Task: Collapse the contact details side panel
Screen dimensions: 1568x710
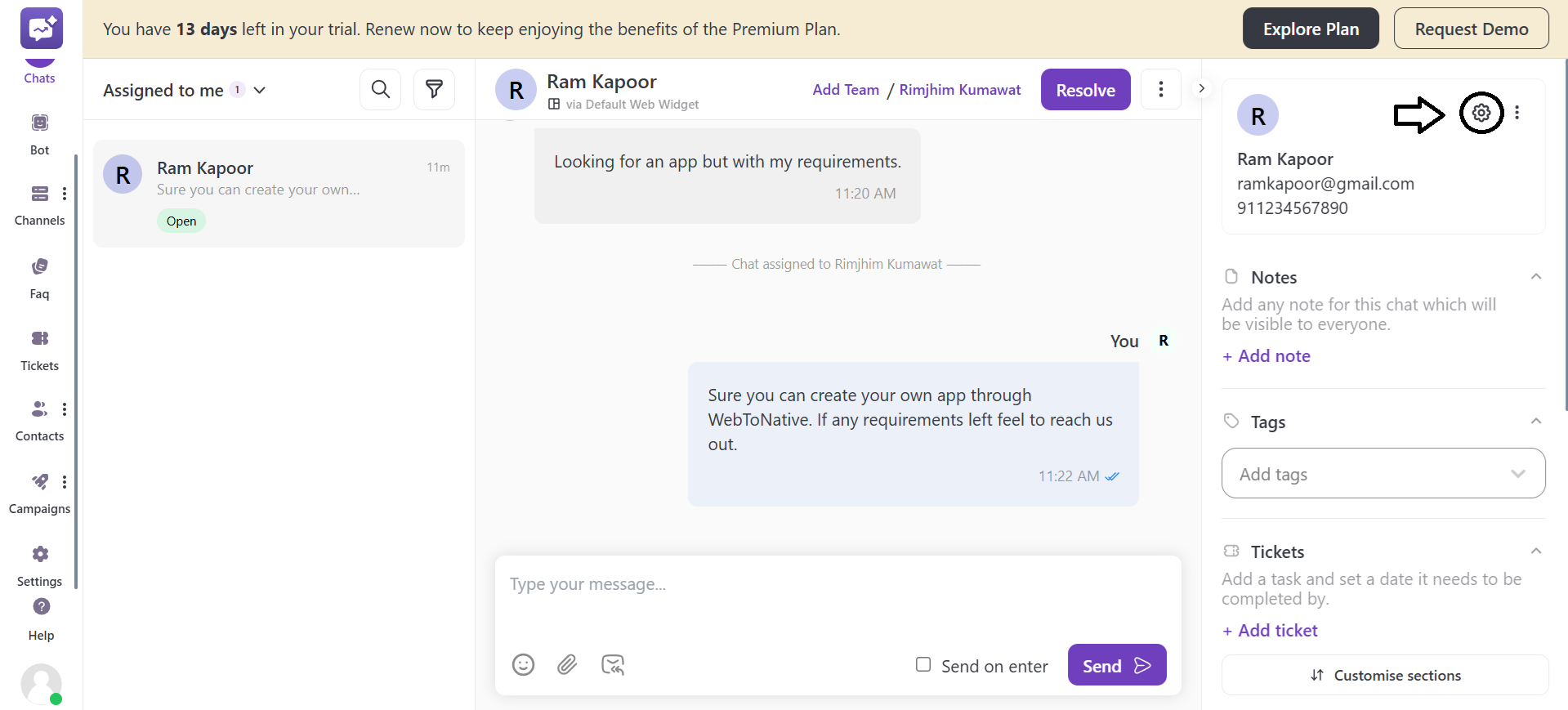Action: click(x=1201, y=88)
